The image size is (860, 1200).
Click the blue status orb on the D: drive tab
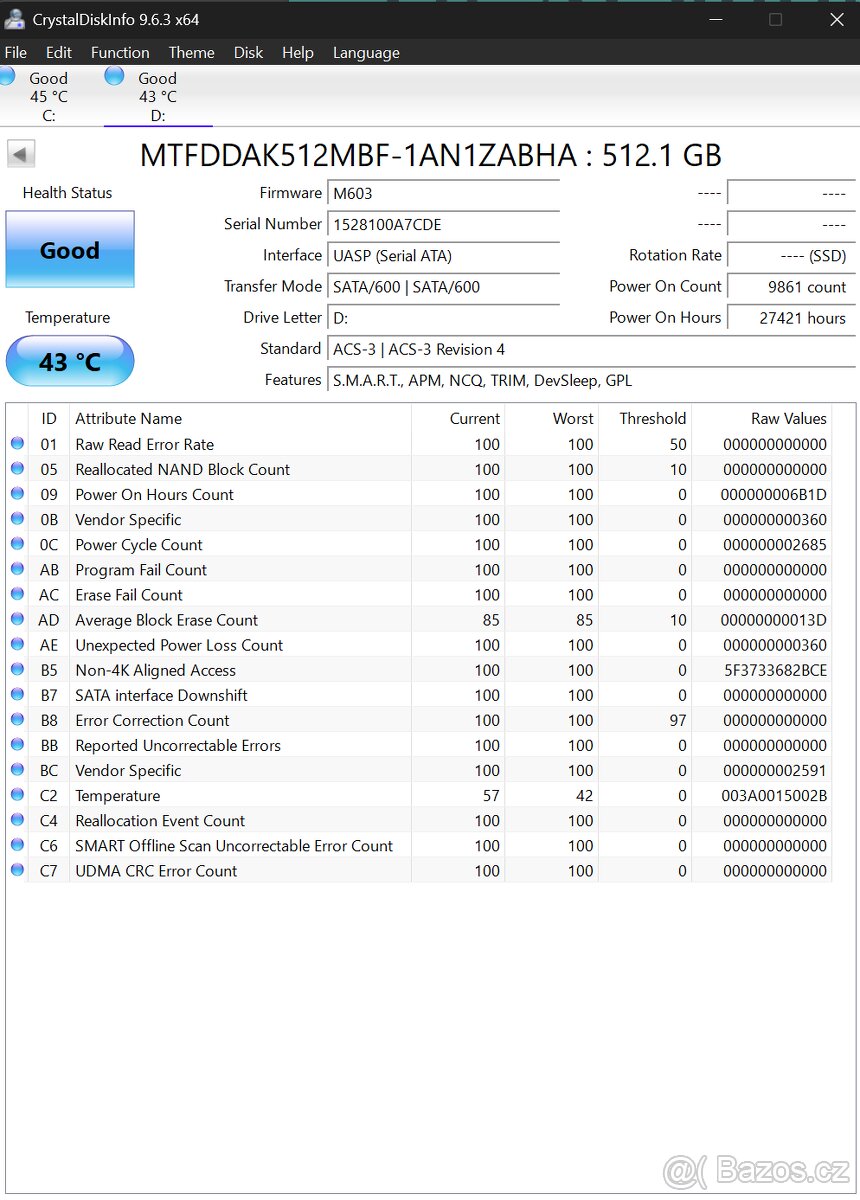click(x=114, y=76)
